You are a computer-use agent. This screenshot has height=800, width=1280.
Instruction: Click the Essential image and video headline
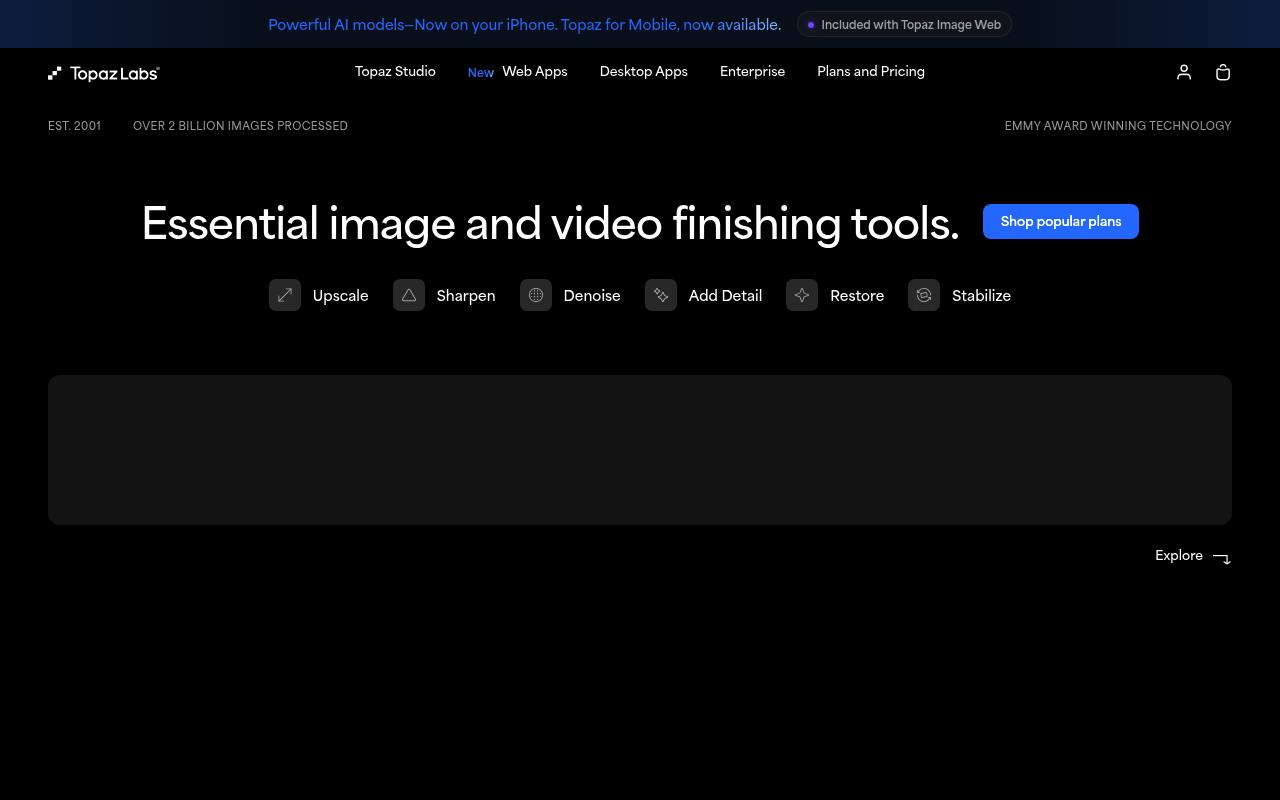click(550, 223)
